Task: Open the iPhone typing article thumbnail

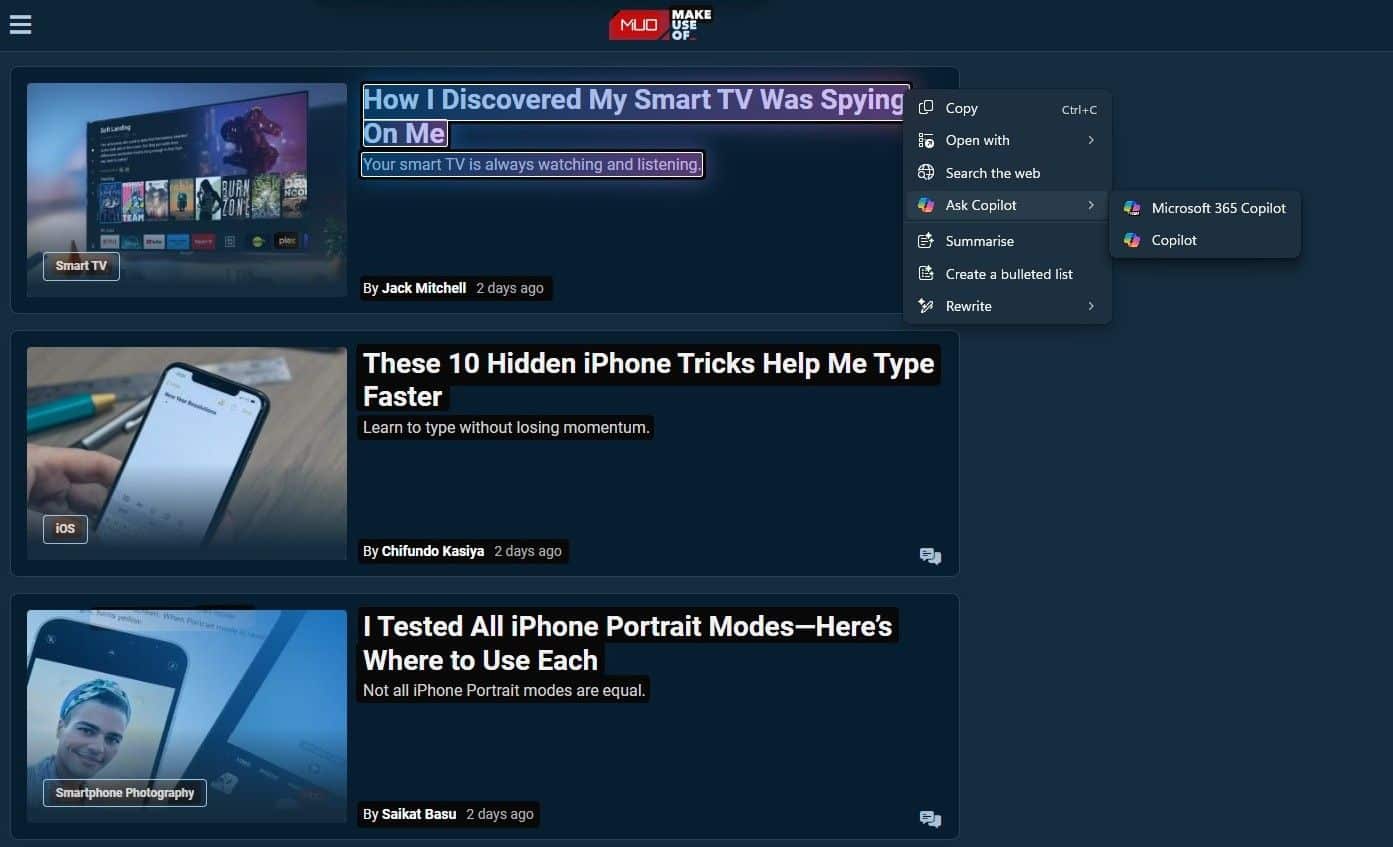Action: point(187,453)
